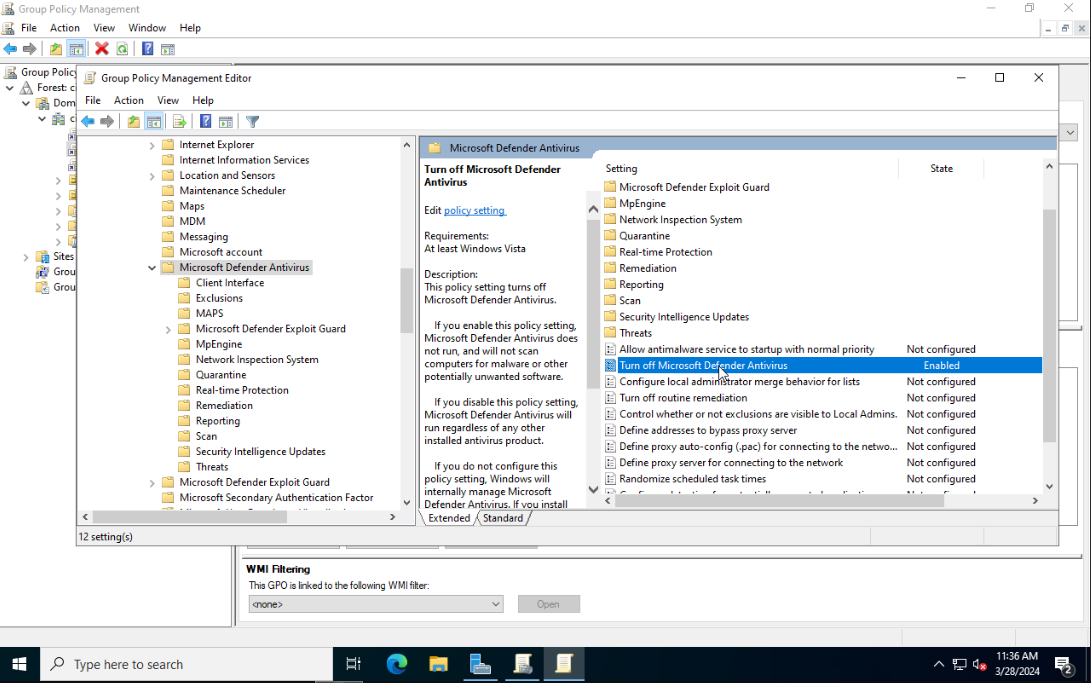Open the WMI filter dropdown
Viewport: 1091px width, 683px height.
click(495, 604)
